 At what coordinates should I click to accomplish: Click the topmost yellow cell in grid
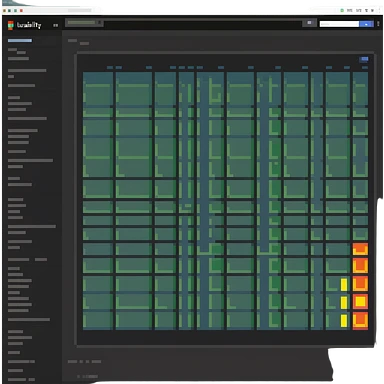tap(344, 285)
